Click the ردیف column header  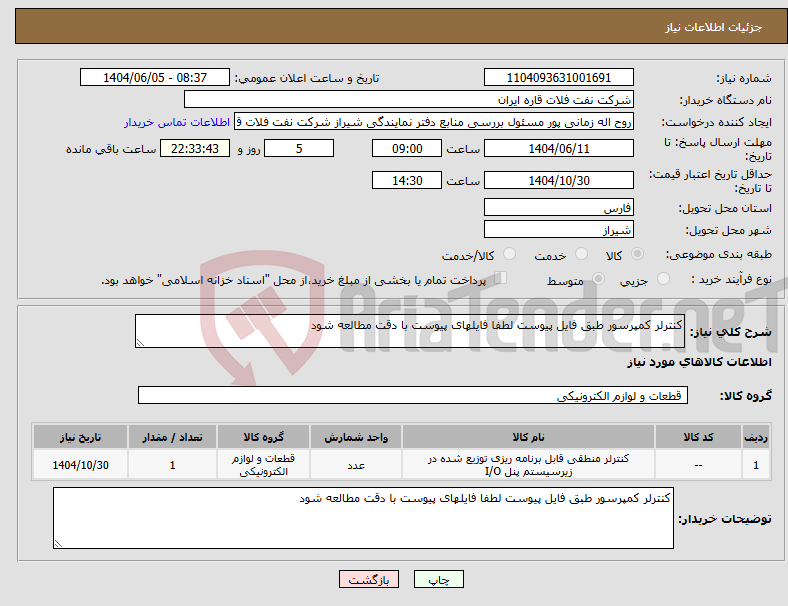coord(755,437)
